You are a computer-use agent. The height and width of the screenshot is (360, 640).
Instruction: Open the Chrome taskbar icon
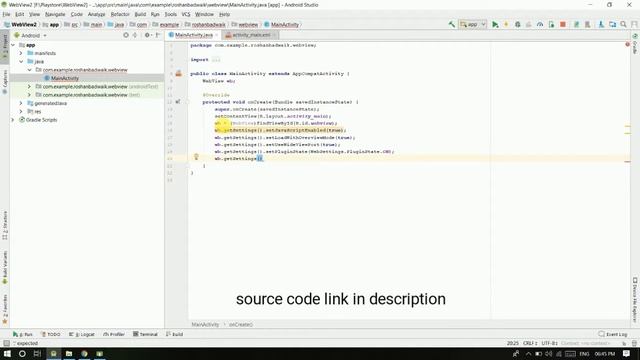(x=84, y=353)
